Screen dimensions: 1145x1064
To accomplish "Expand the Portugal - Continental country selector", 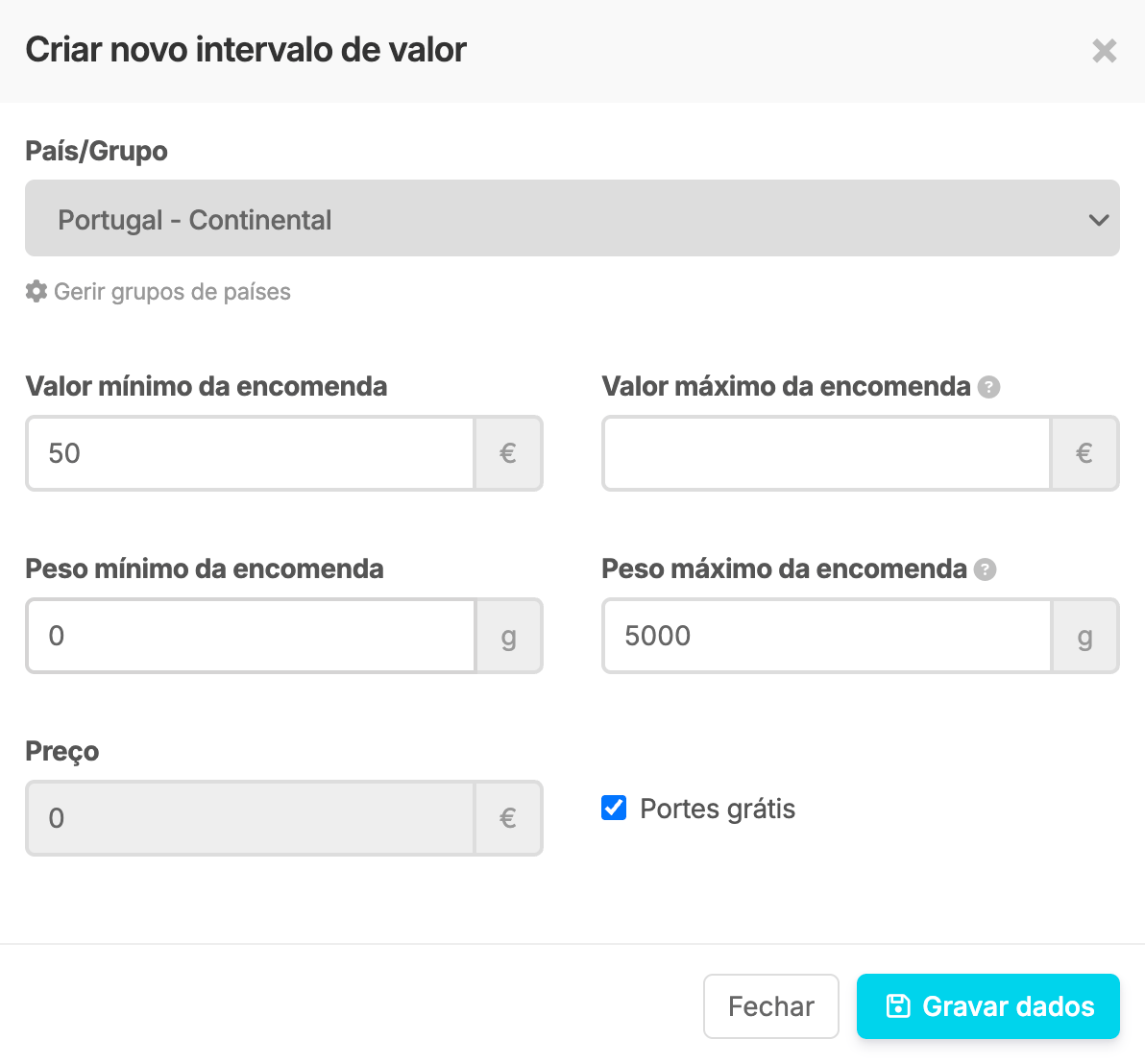I will 572,219.
